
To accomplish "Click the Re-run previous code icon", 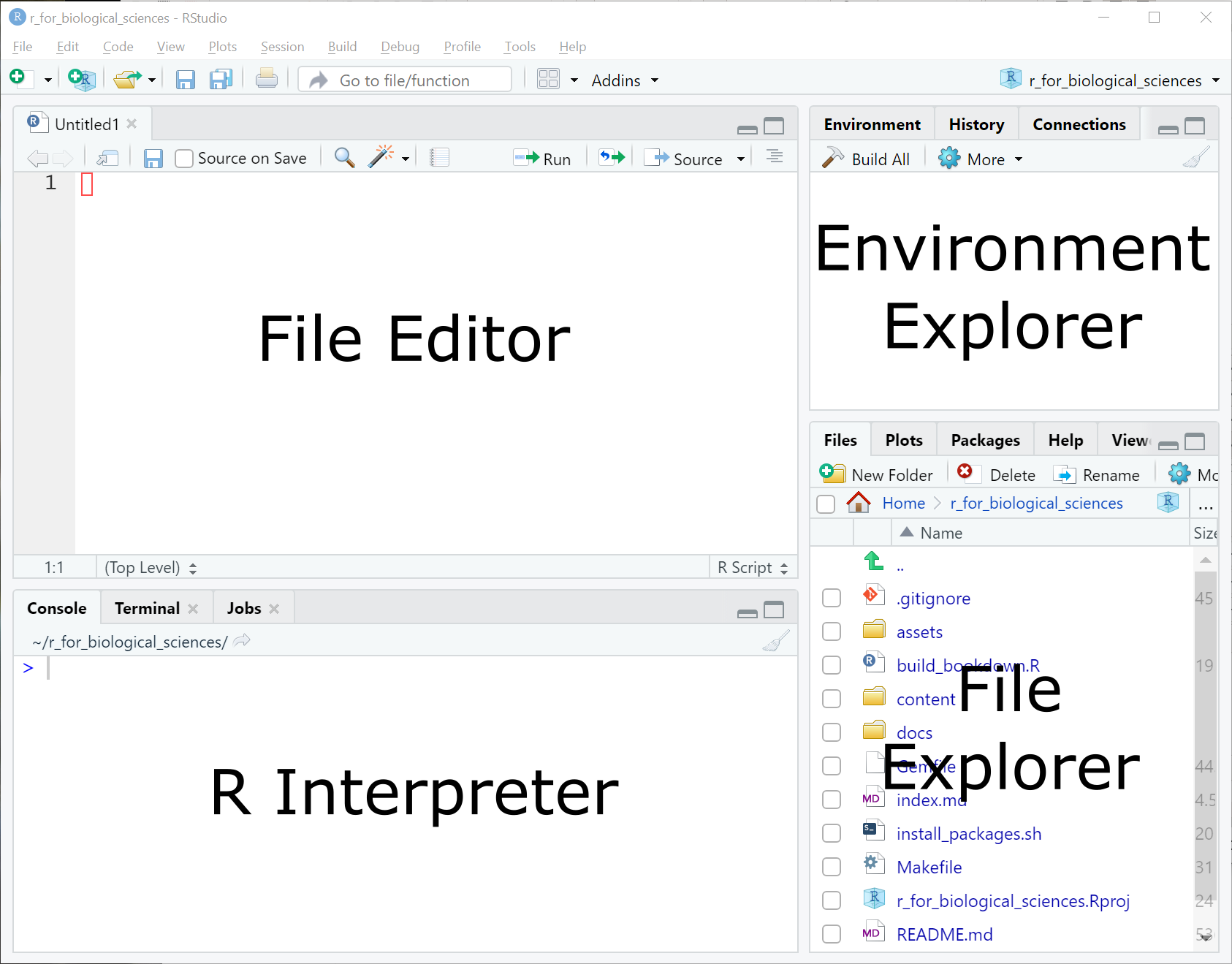I will coord(612,158).
